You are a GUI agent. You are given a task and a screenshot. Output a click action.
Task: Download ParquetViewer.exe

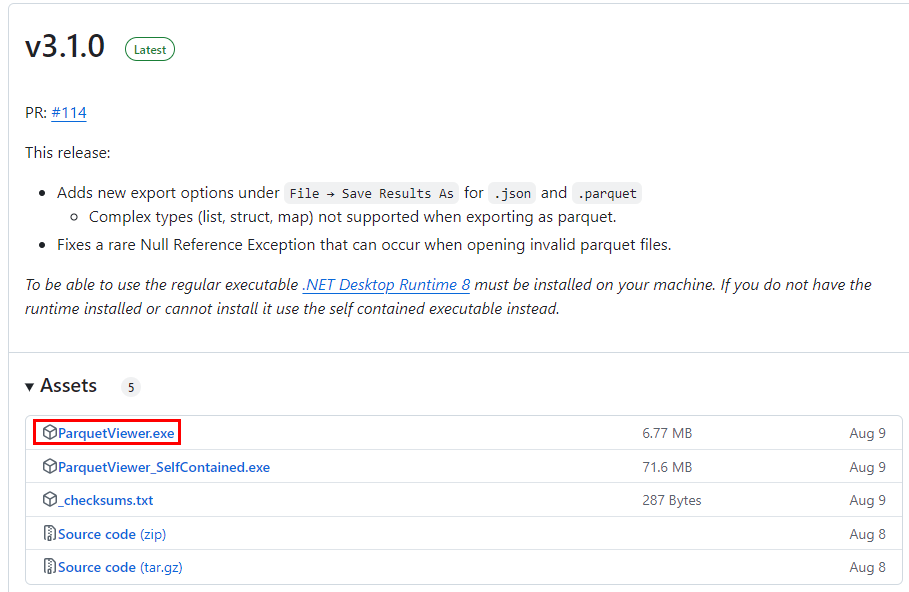(x=116, y=433)
